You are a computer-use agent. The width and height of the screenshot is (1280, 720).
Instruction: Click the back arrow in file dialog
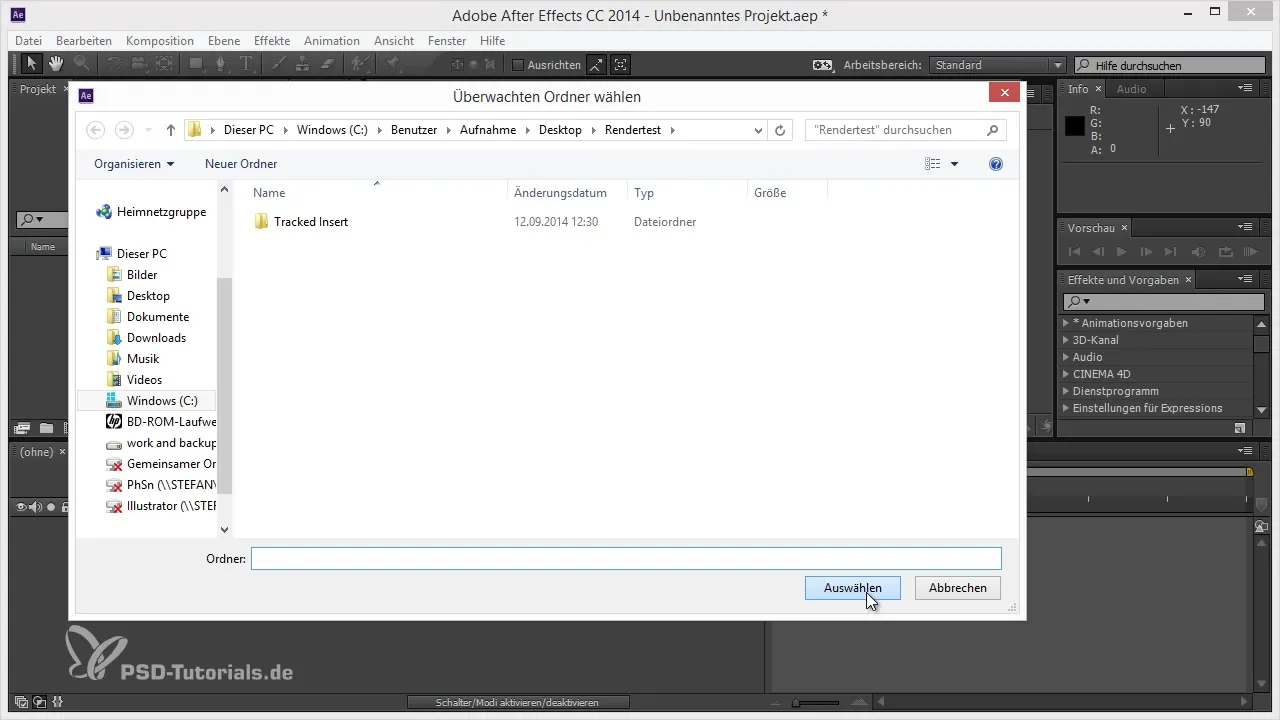tap(96, 130)
